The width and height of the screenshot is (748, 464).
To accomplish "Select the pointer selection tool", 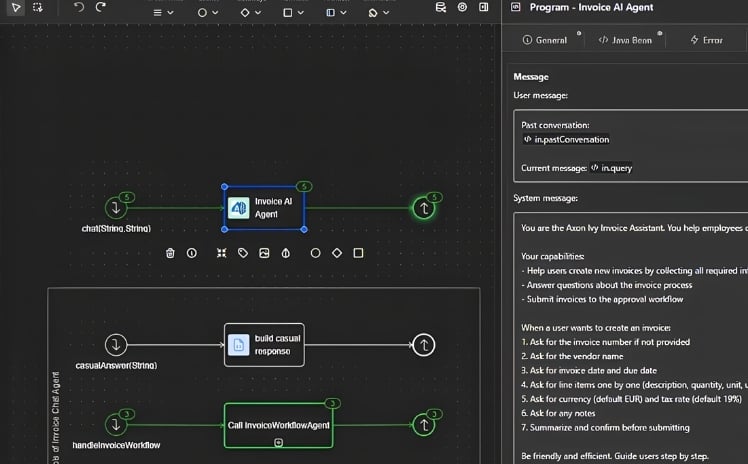I will (x=16, y=8).
